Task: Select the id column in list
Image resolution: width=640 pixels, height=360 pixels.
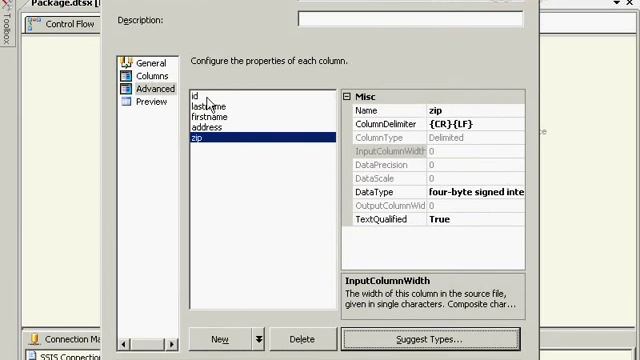Action: pyautogui.click(x=263, y=96)
